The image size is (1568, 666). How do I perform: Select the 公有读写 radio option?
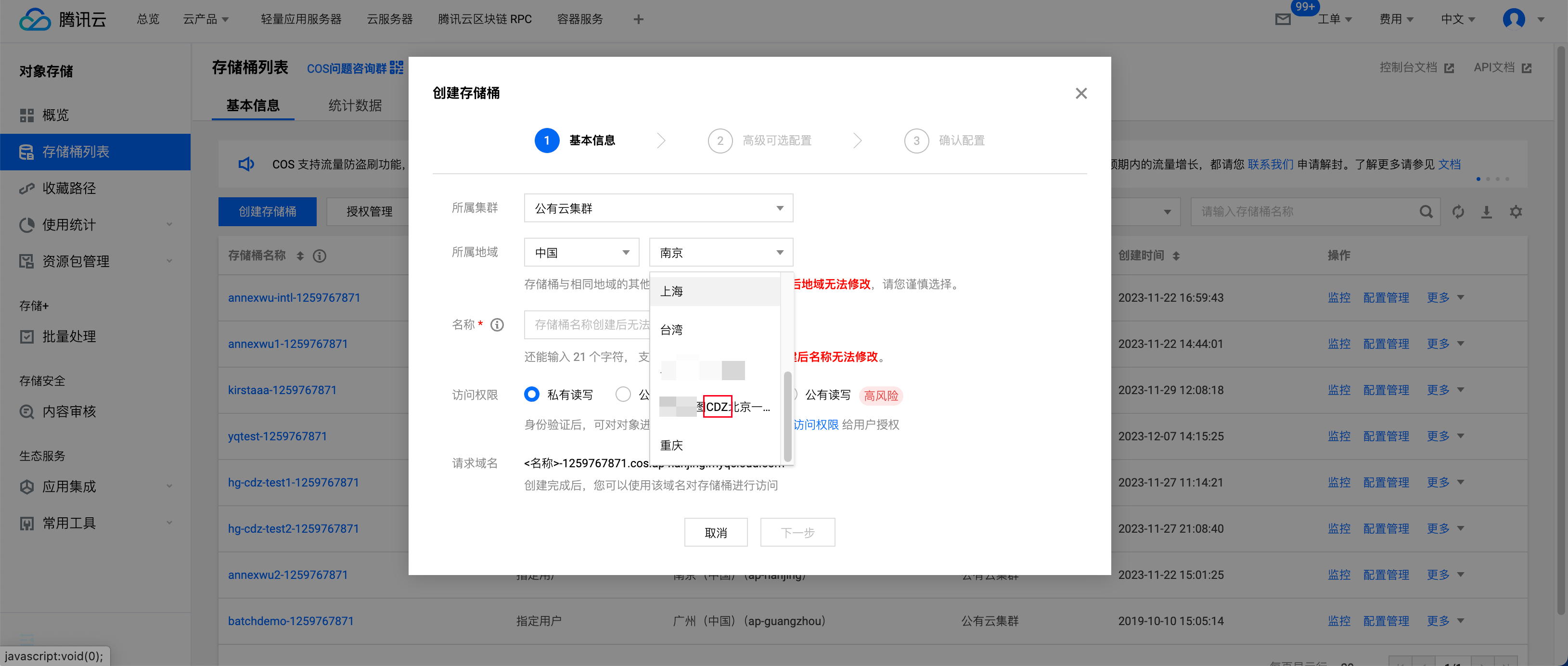(827, 395)
